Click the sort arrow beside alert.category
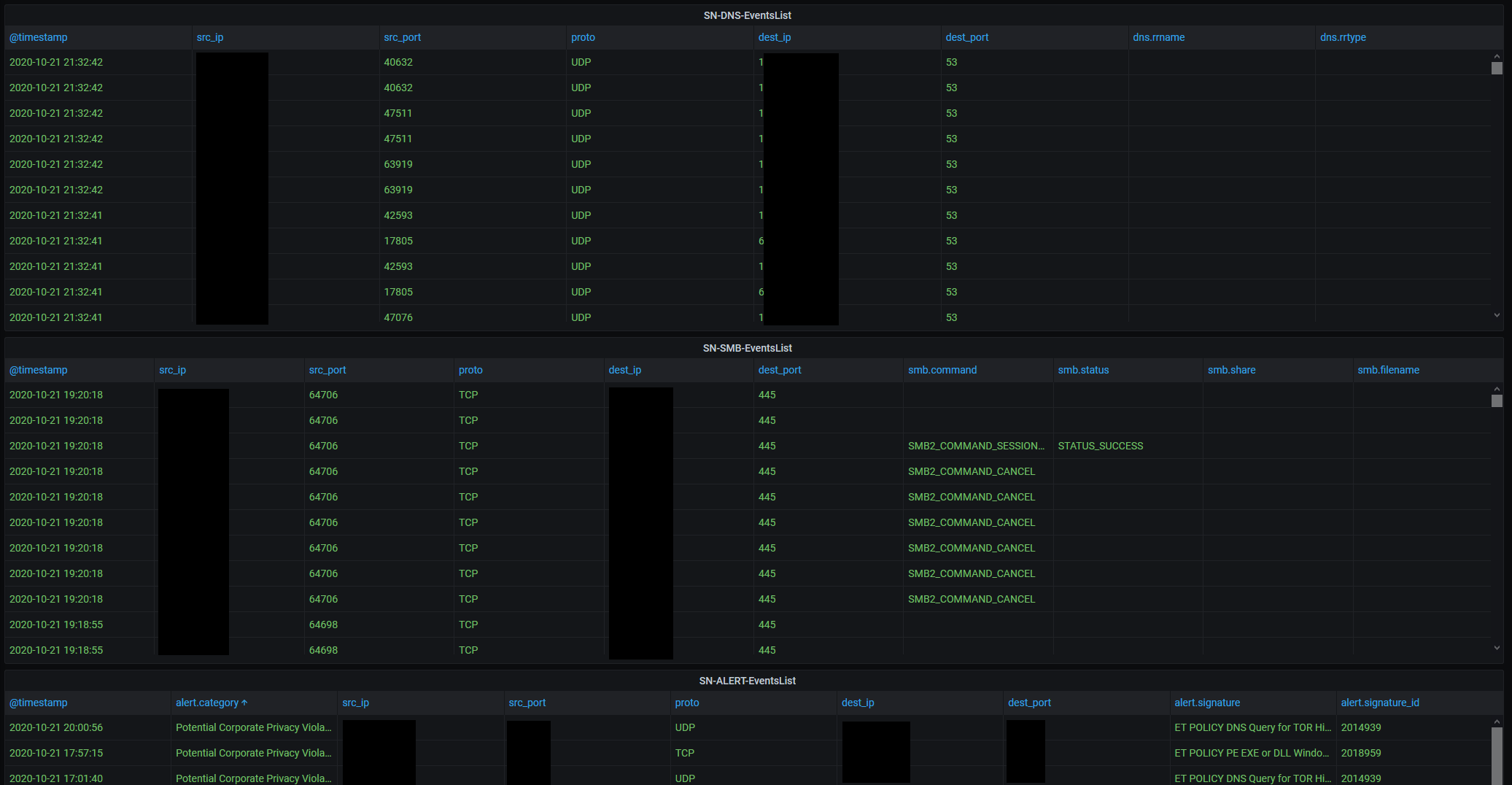This screenshot has width=1512, height=785. 244,703
